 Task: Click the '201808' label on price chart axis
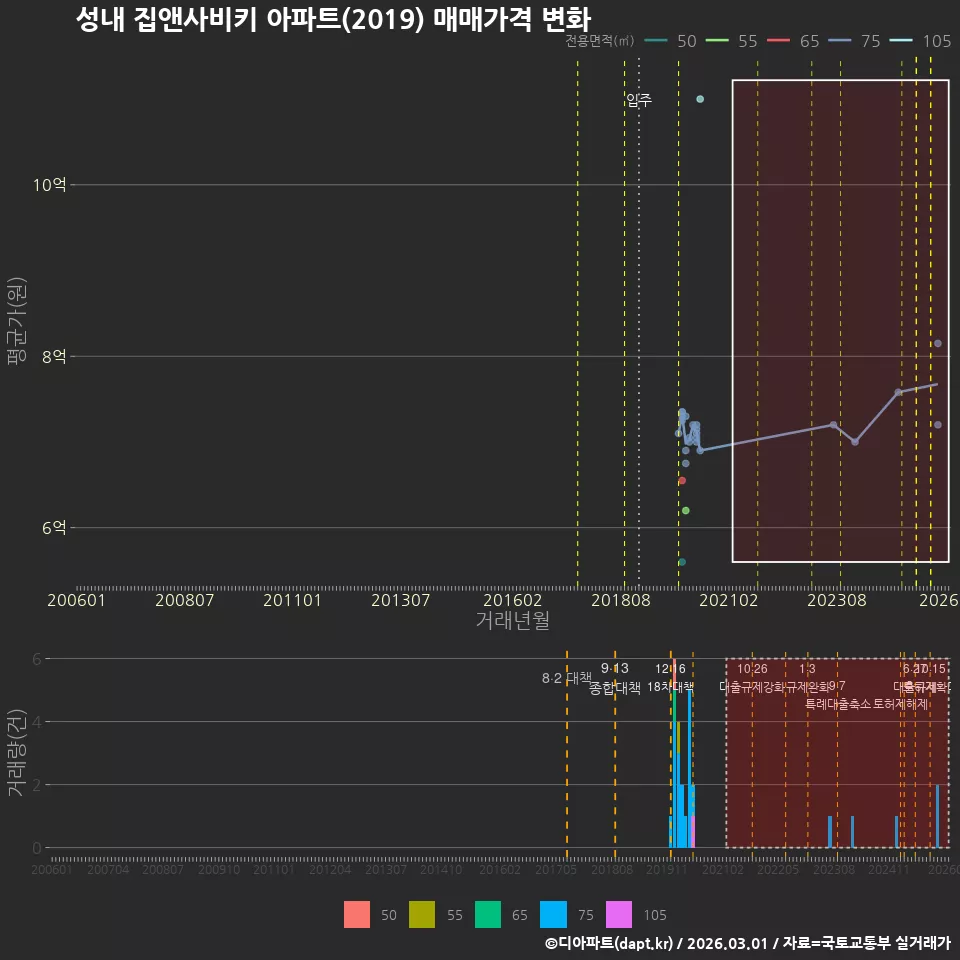click(621, 600)
